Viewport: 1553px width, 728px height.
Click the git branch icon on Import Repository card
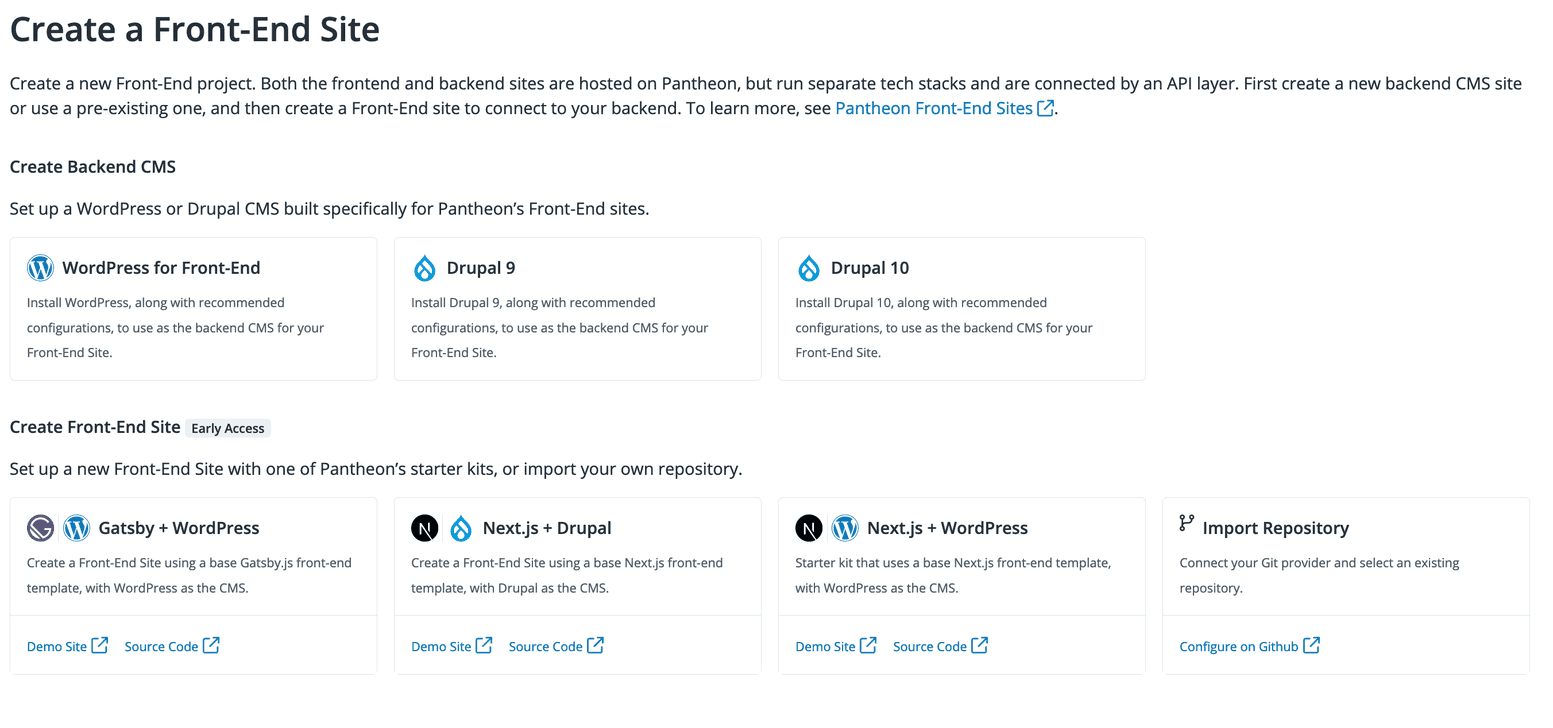pyautogui.click(x=1188, y=527)
